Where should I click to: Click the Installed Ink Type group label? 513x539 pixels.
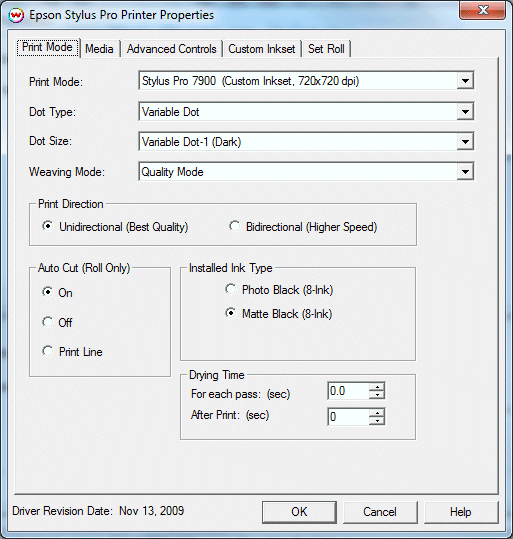231,268
